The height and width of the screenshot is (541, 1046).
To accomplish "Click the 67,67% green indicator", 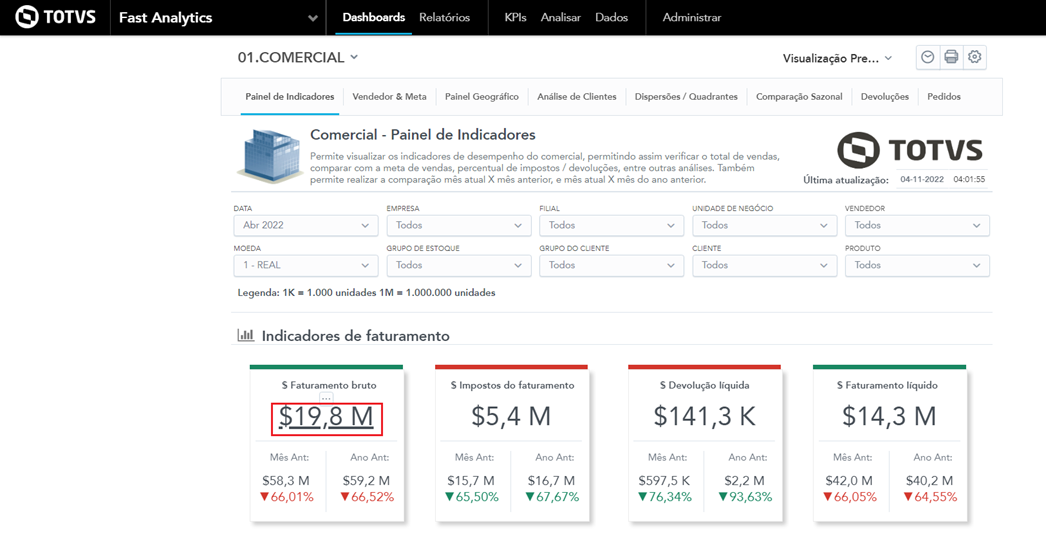I will point(552,497).
